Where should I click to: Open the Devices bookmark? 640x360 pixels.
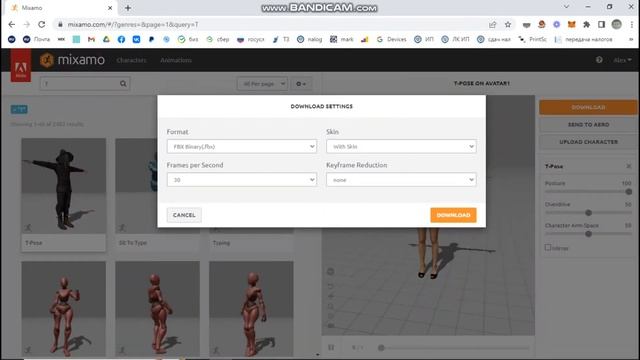pyautogui.click(x=391, y=39)
